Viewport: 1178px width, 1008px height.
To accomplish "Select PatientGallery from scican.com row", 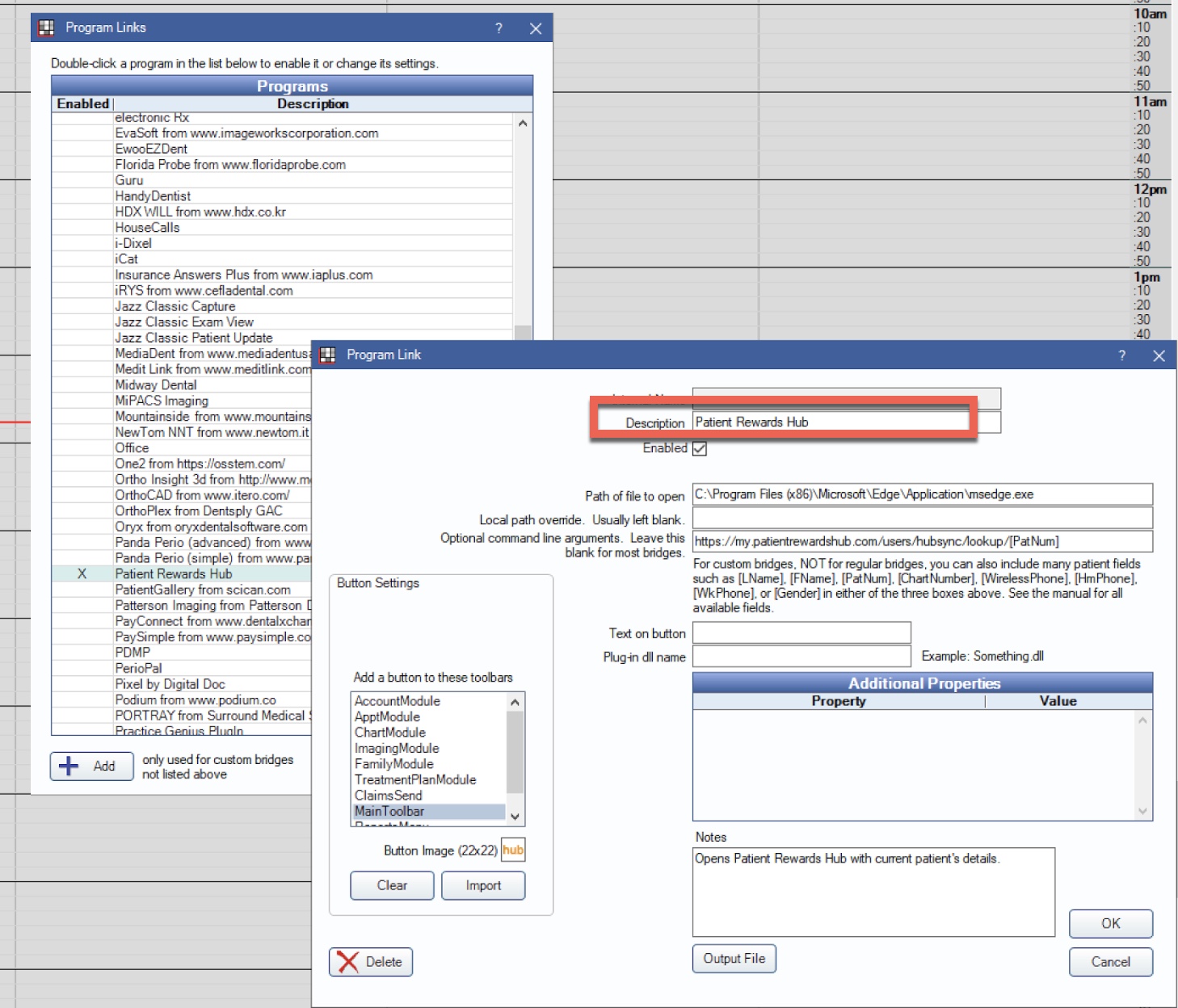I will pyautogui.click(x=182, y=590).
